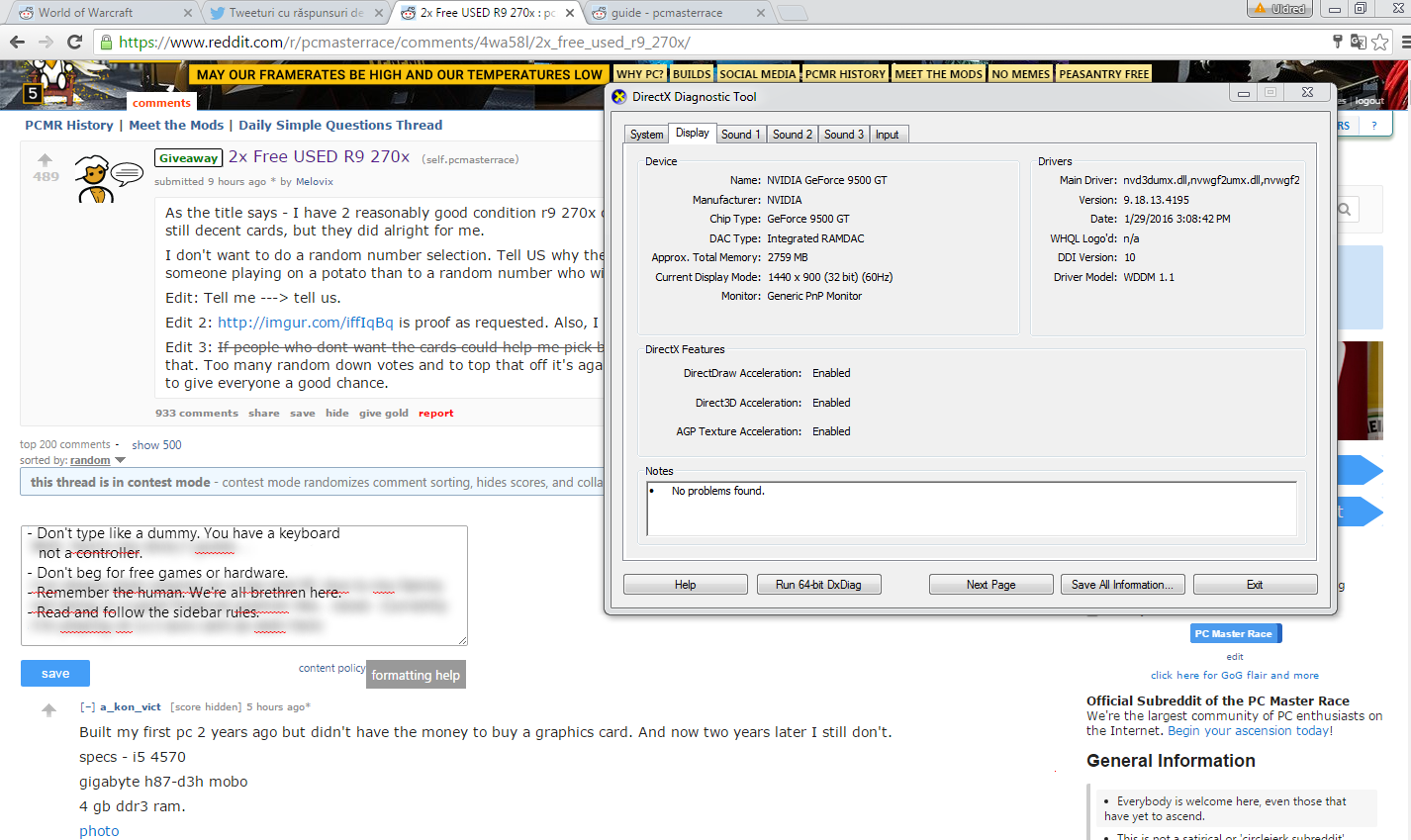Switch to the guide - pcmasterrace tab
1411x840 pixels.
click(678, 13)
